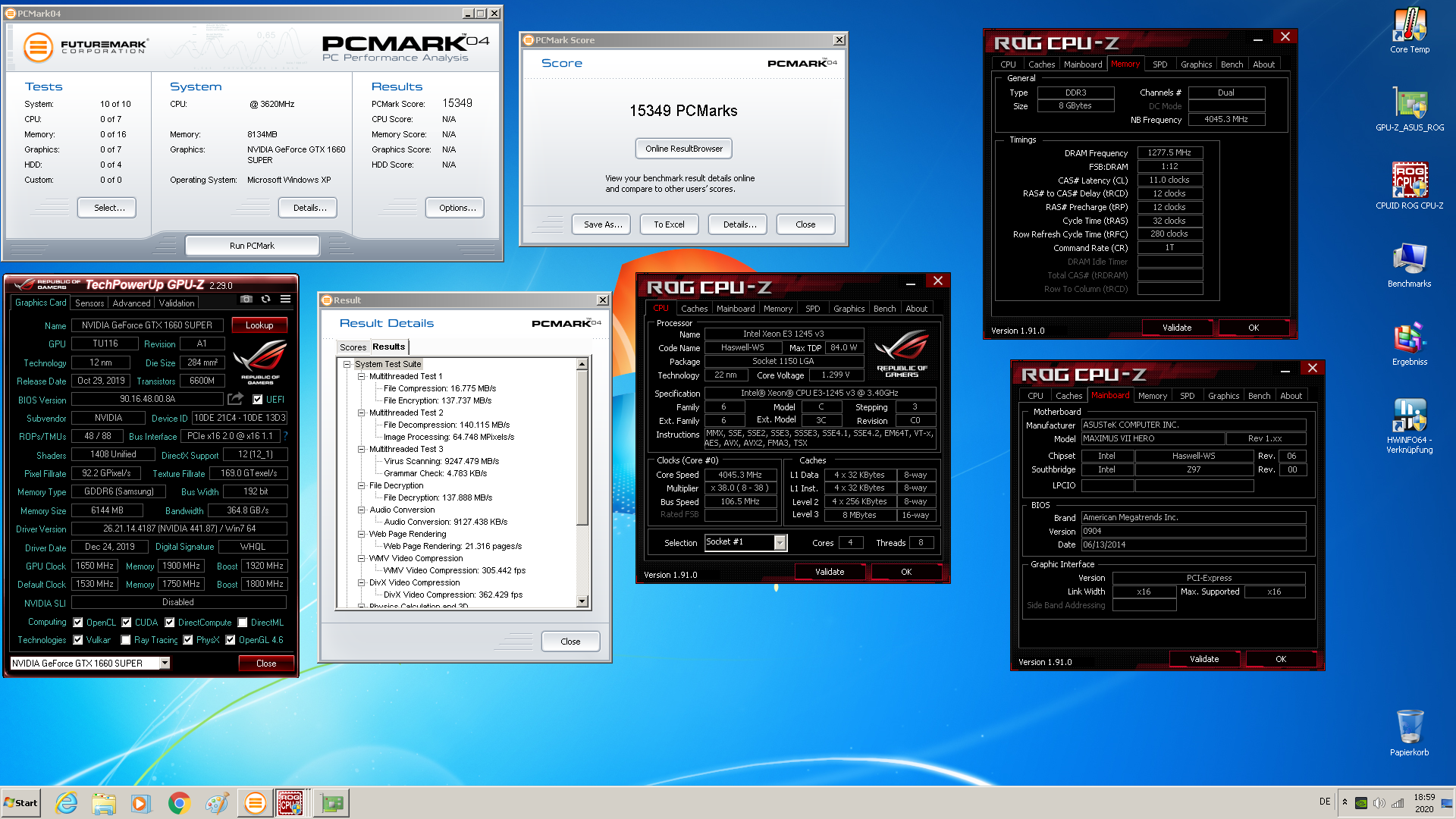Toggle the PhysX checkbox

pyautogui.click(x=188, y=640)
